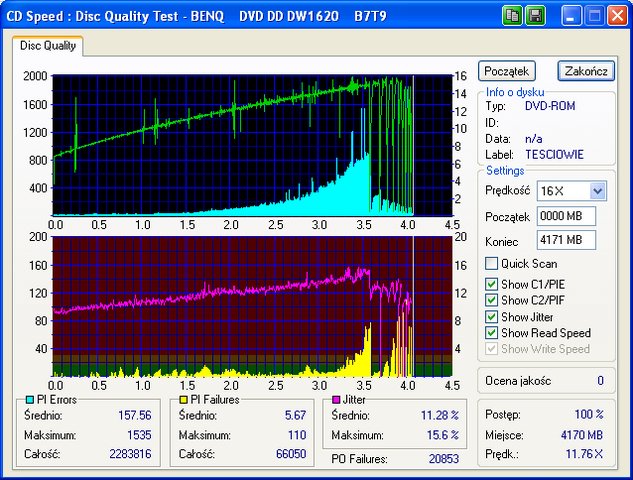Viewport: 633px width, 480px height.
Task: Uncheck Show C1/PIE
Action: click(491, 284)
